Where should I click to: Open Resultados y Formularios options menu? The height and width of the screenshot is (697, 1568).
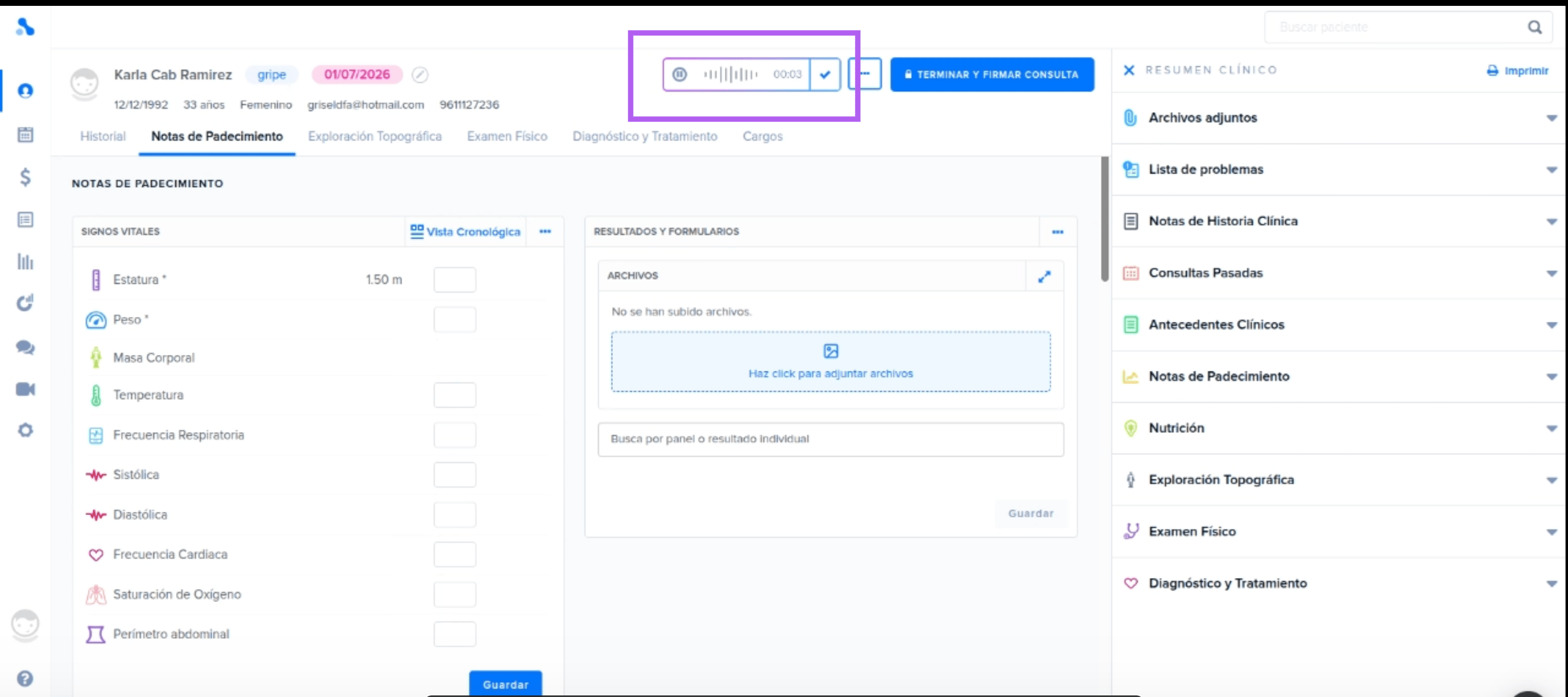pos(1057,232)
